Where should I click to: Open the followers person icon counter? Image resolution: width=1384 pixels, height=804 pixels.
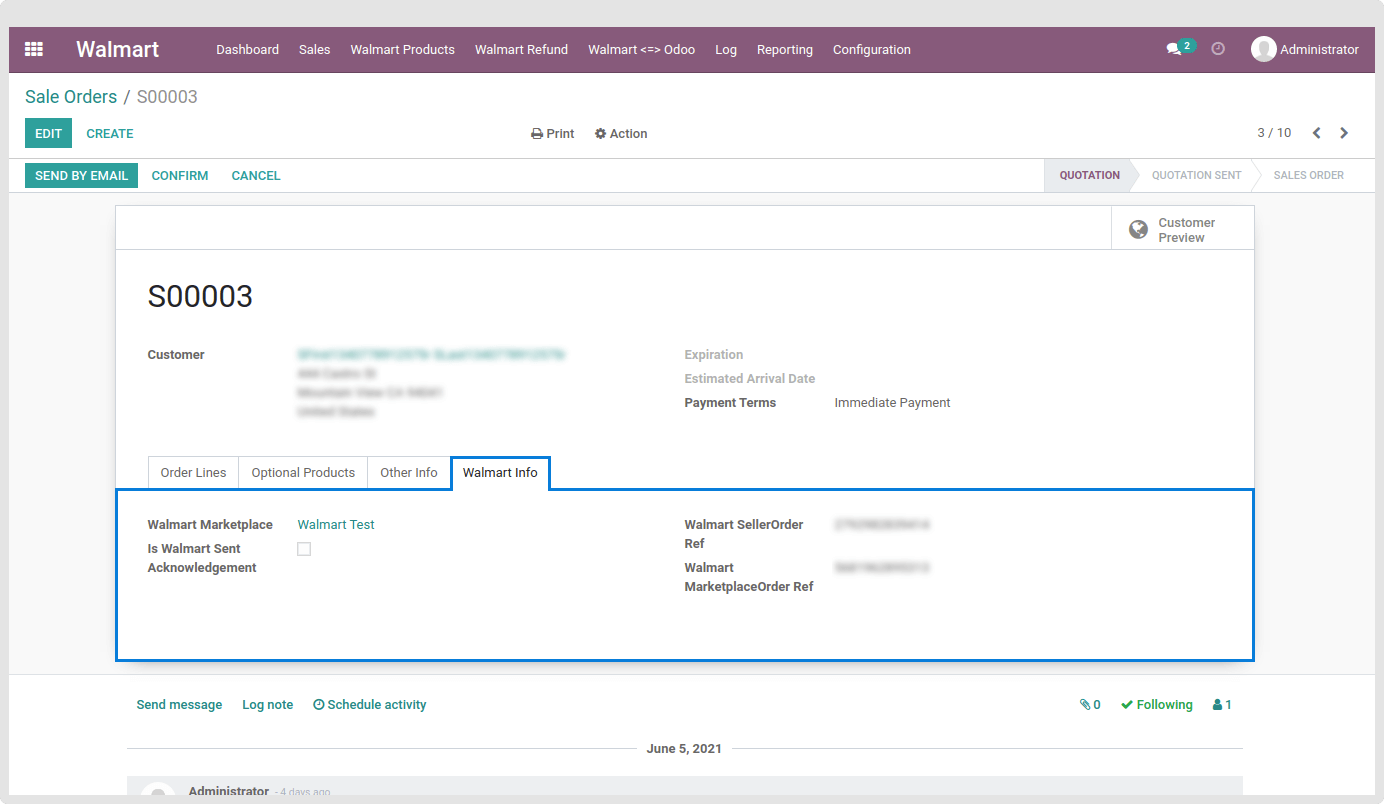(1222, 705)
